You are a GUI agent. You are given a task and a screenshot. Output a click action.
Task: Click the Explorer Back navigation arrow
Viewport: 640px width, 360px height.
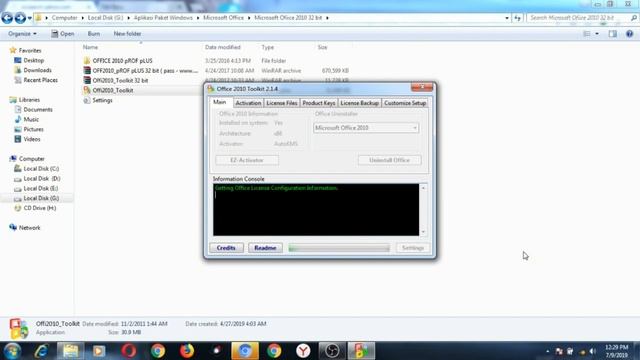click(x=7, y=18)
